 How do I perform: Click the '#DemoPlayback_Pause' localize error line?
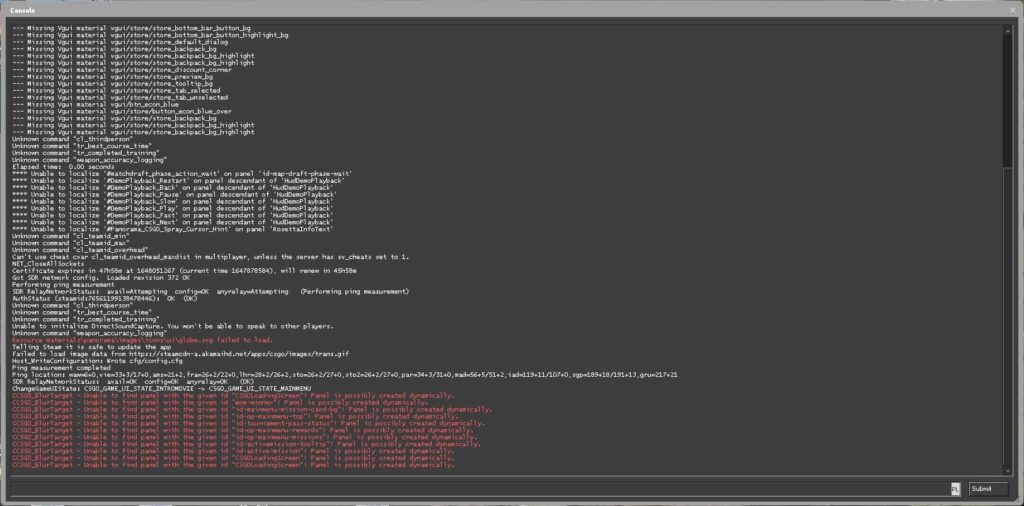[174, 194]
